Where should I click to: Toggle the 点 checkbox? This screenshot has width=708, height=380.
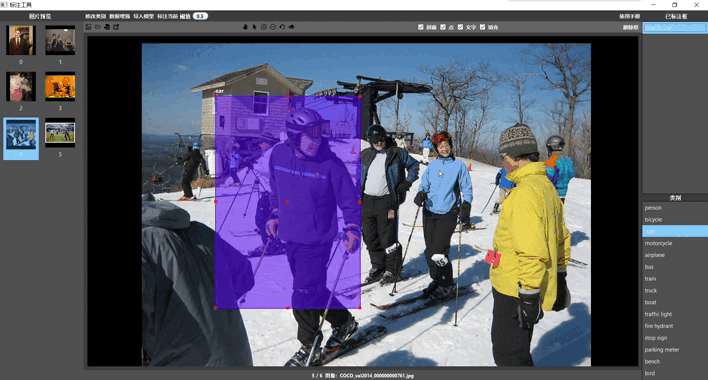(443, 27)
